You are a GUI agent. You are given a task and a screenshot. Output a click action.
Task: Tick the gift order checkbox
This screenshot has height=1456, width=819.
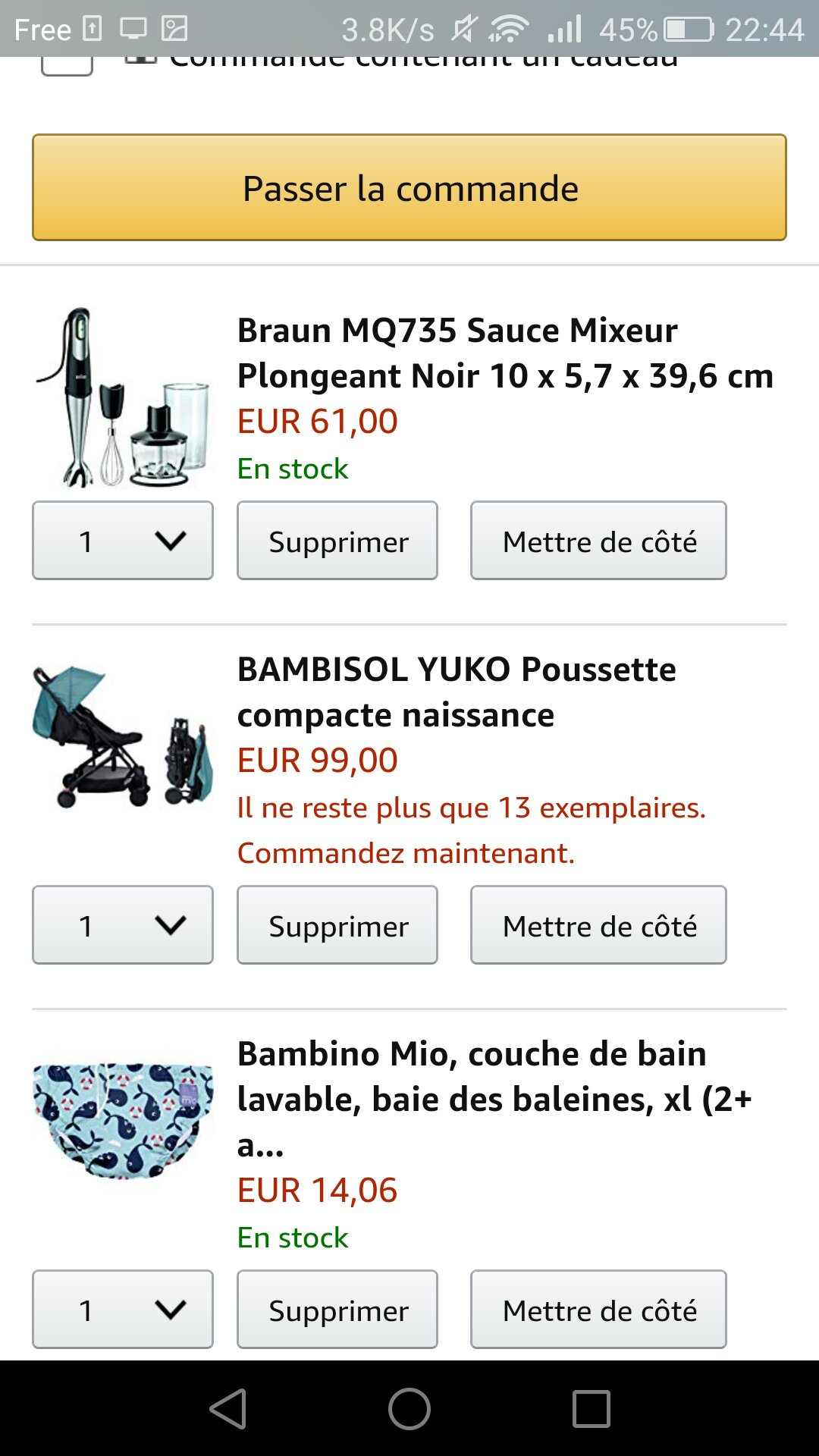[67, 65]
